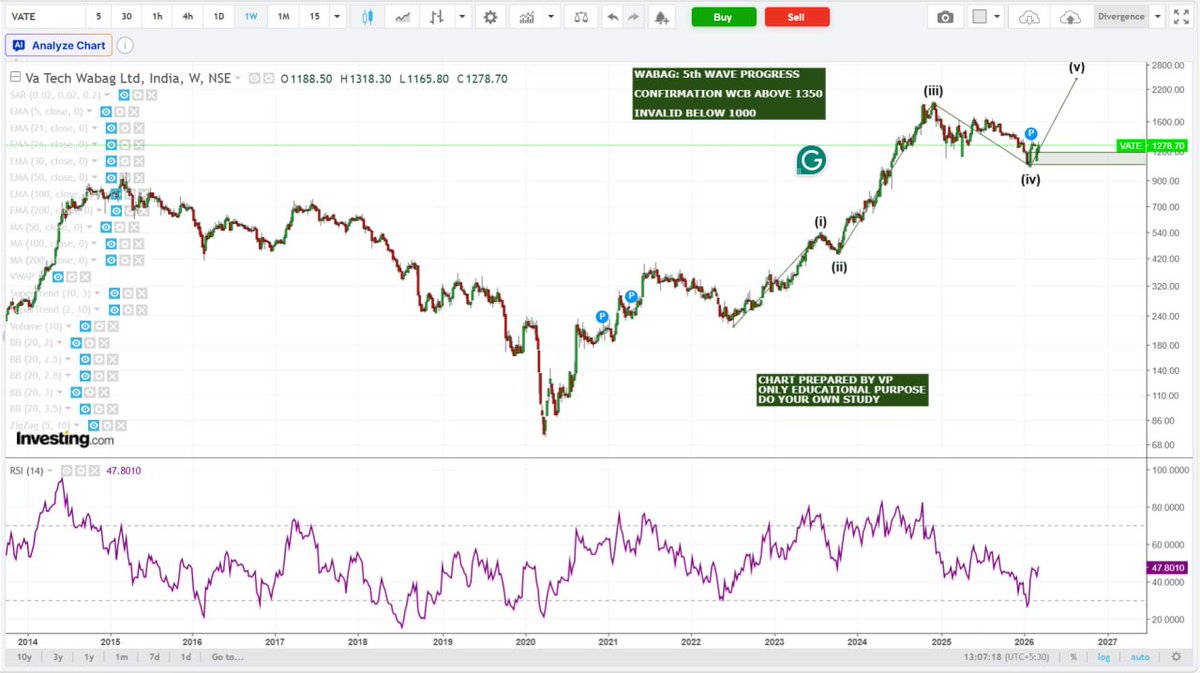1200x673 pixels.
Task: Toggle log scale at bottom right
Action: click(x=1105, y=657)
